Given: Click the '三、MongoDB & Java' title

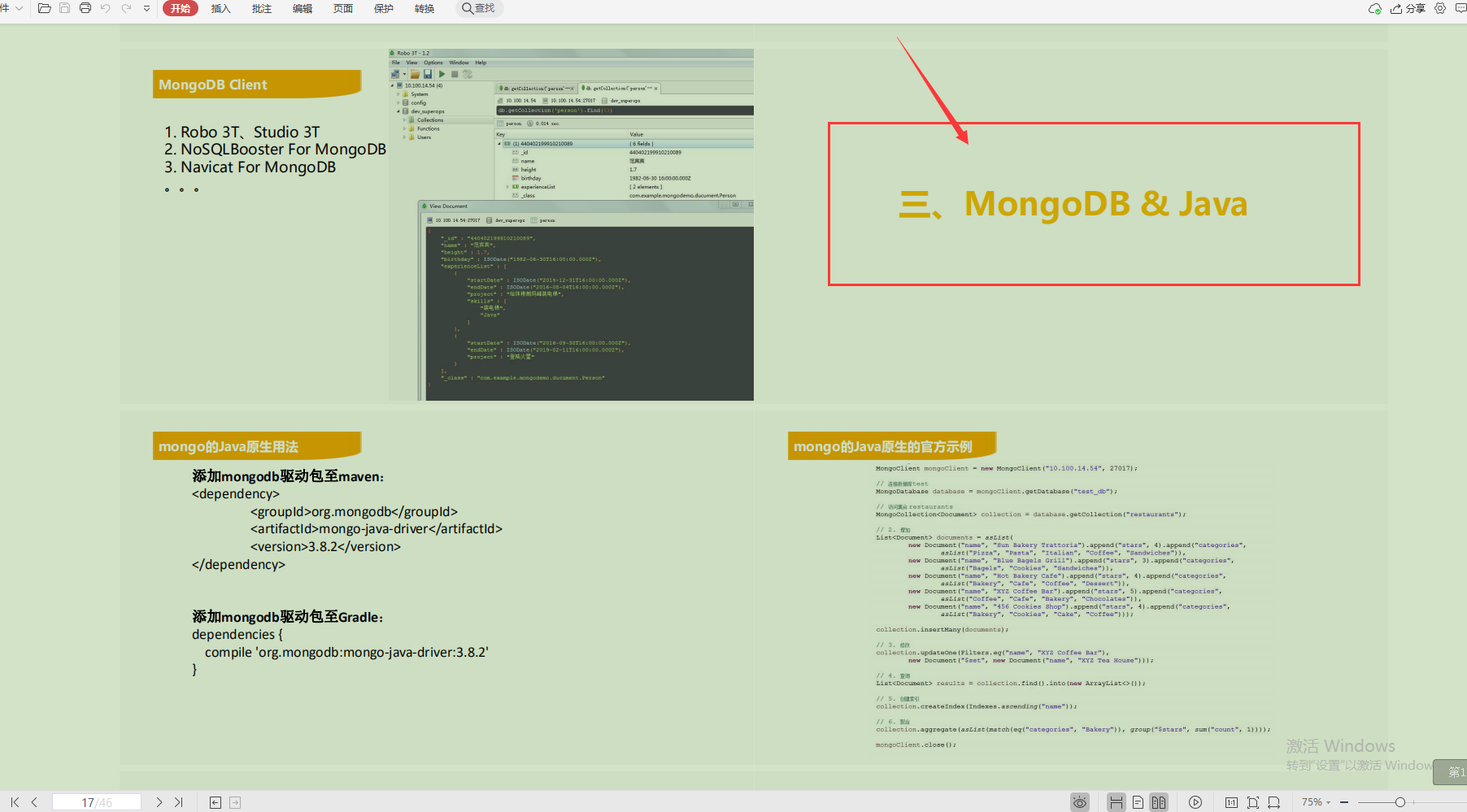Looking at the screenshot, I should coord(1073,204).
